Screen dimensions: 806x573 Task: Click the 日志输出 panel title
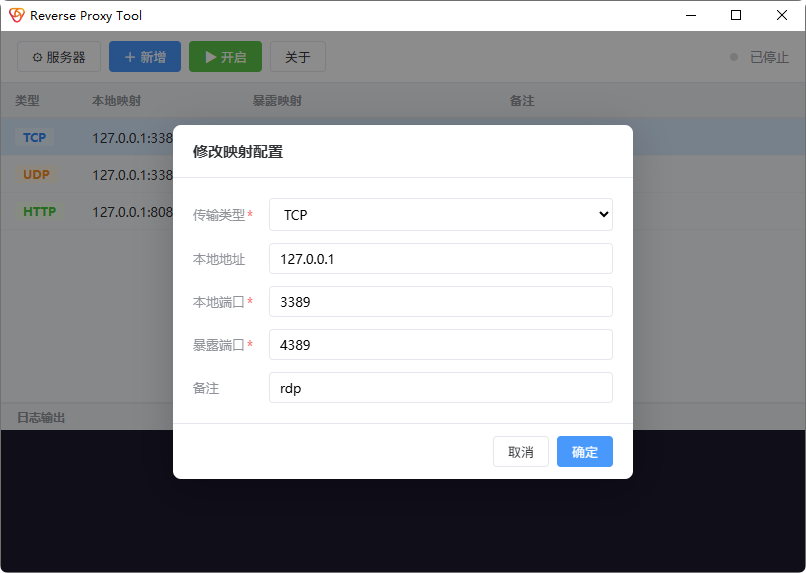(x=41, y=417)
